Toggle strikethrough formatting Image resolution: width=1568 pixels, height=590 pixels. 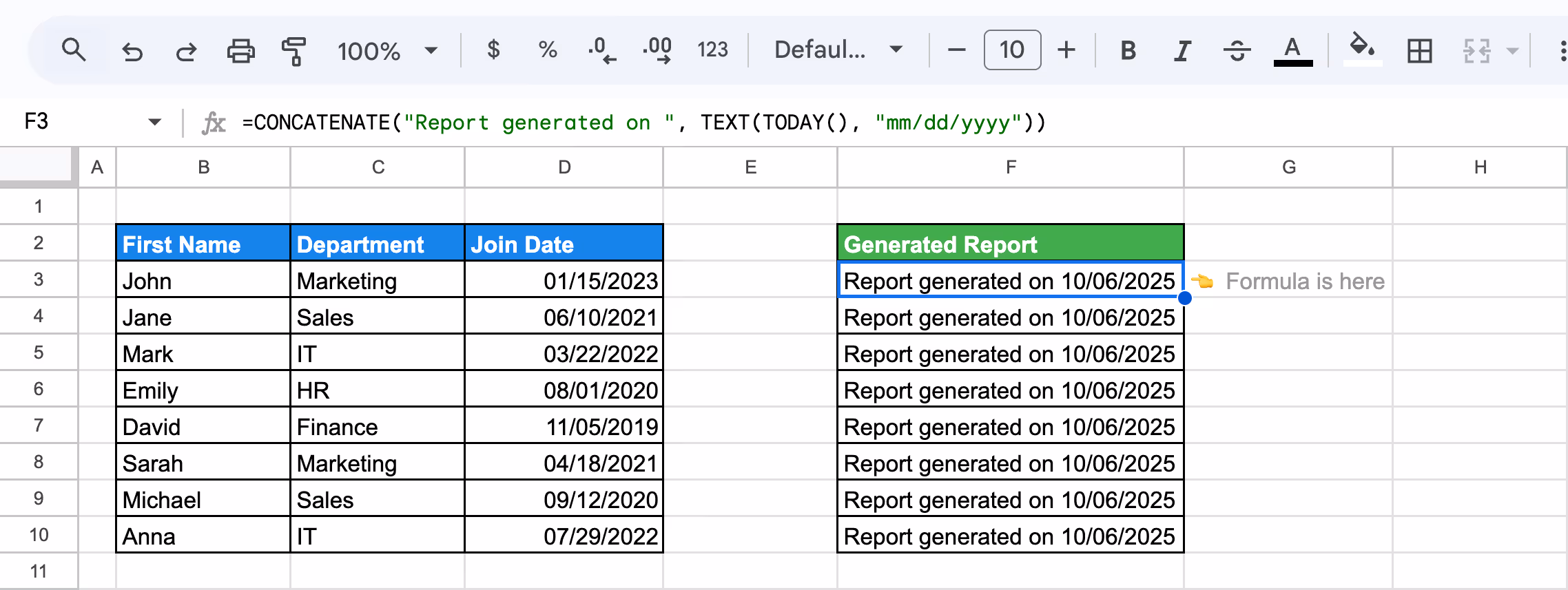[x=1237, y=50]
